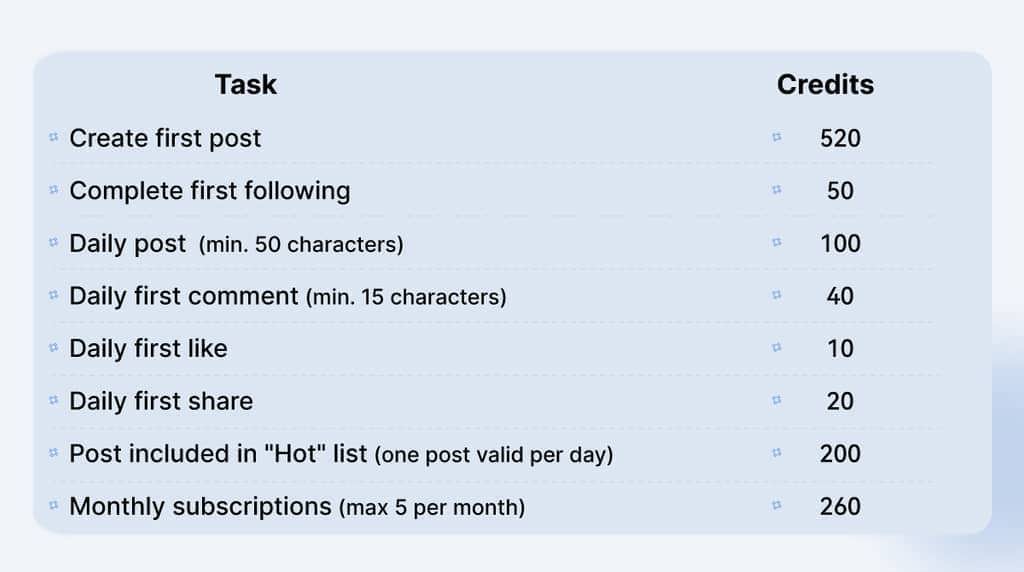Click the bullet icon beside Daily first comment
This screenshot has height=572, width=1024.
pos(54,296)
